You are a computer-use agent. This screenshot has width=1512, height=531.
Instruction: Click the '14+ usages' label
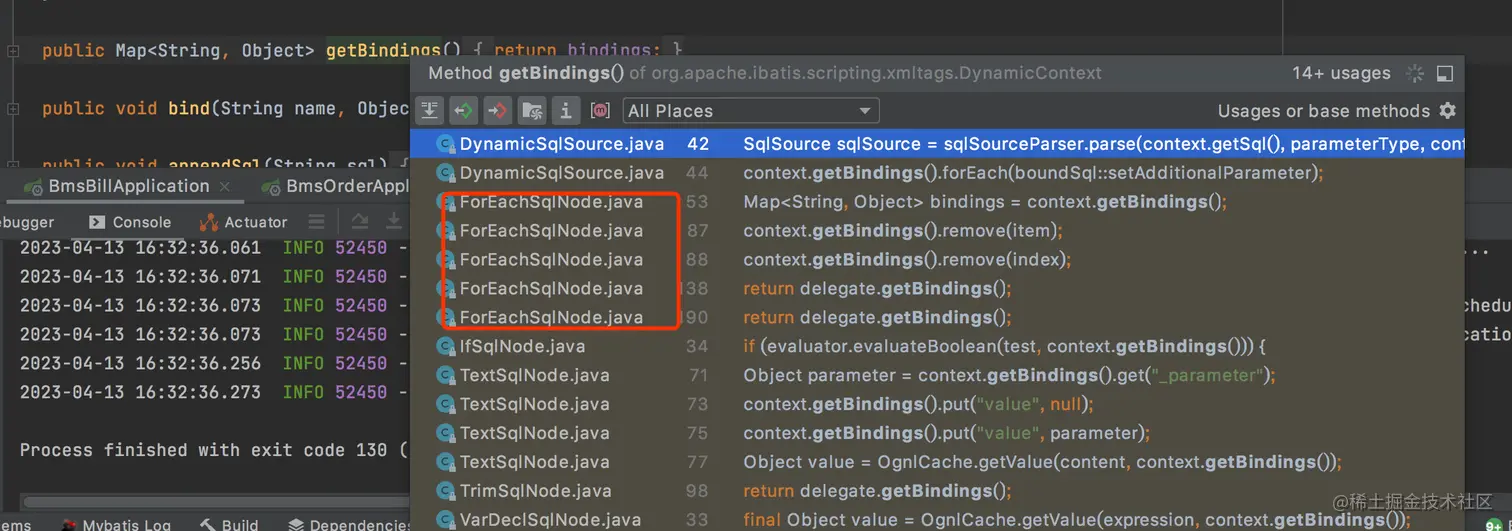pyautogui.click(x=1341, y=73)
